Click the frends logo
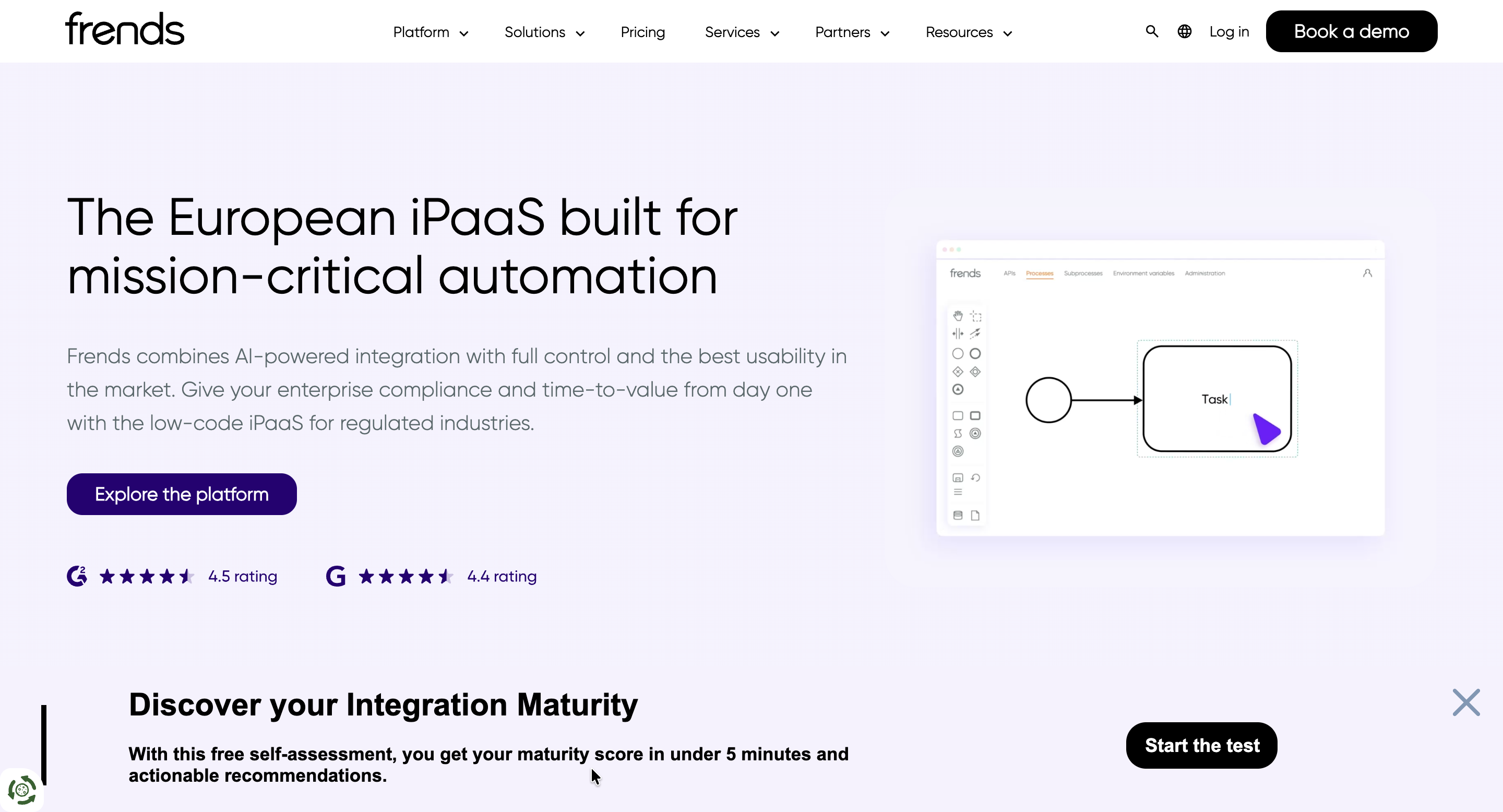This screenshot has height=812, width=1503. (124, 29)
